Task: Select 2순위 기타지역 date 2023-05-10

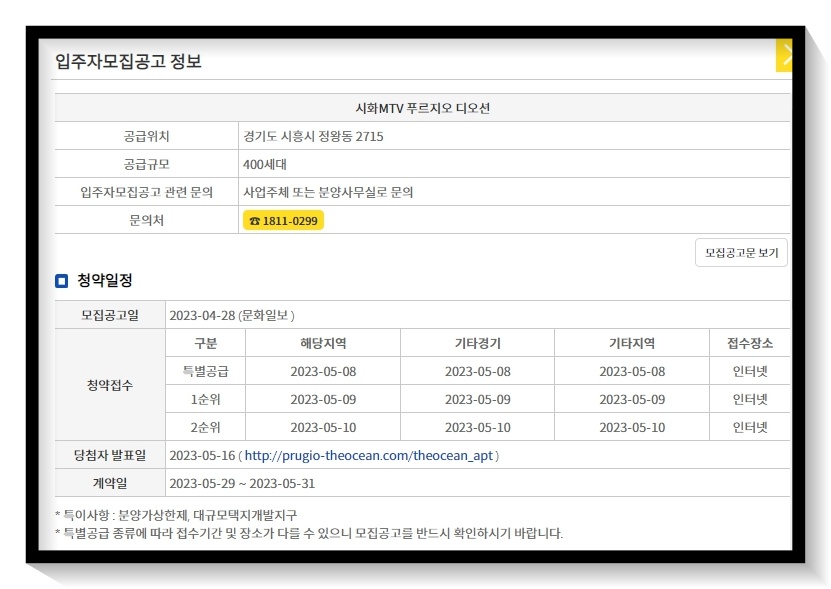Action: [x=632, y=427]
